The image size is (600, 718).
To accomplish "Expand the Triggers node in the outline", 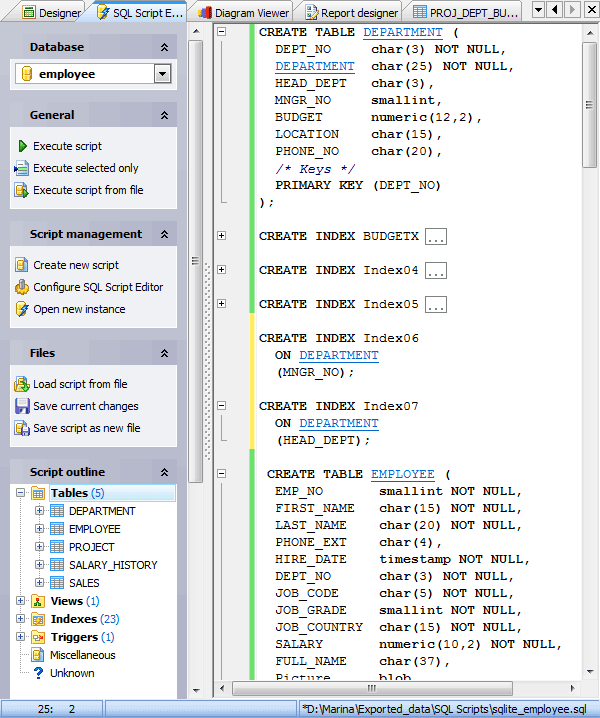I will pos(22,637).
